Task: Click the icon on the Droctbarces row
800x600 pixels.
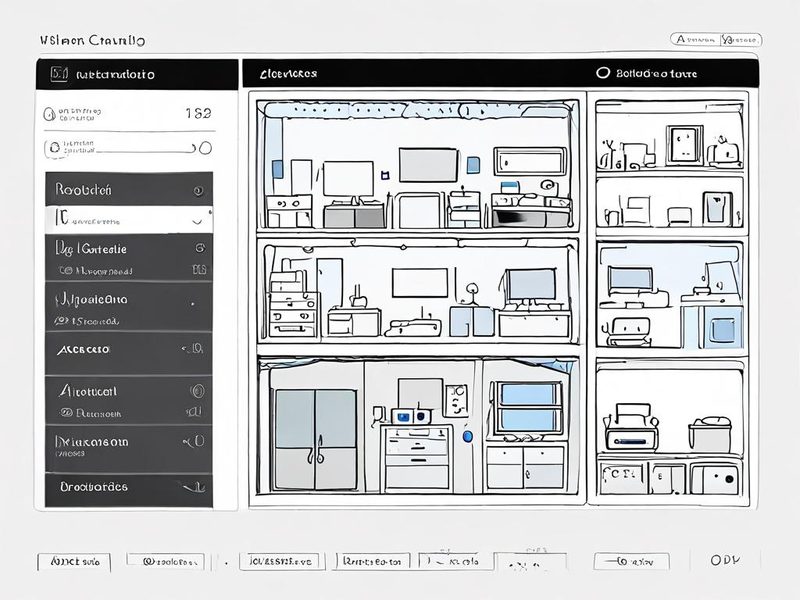Action: [193, 487]
